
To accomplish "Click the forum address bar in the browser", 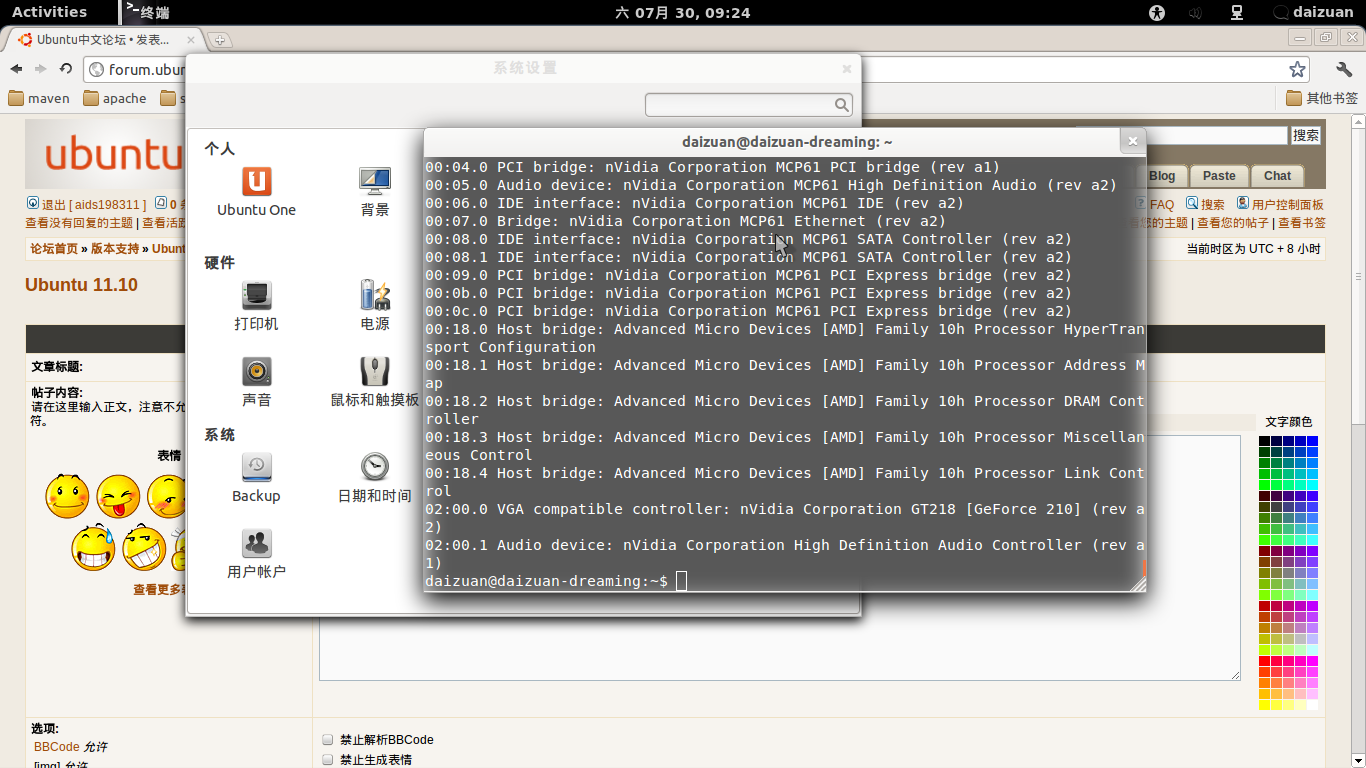I will [697, 69].
